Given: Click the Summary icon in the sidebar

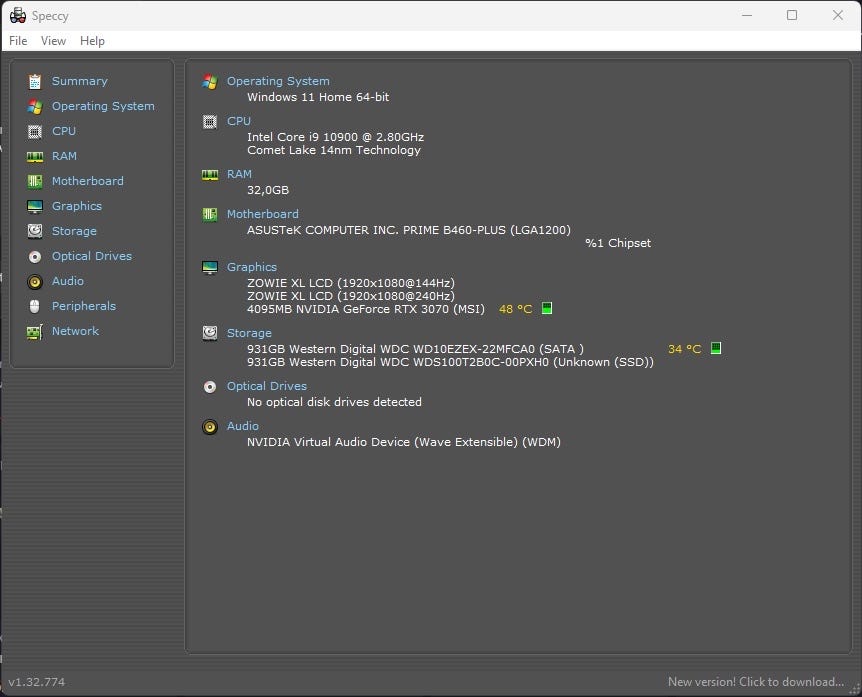Looking at the screenshot, I should (x=35, y=81).
